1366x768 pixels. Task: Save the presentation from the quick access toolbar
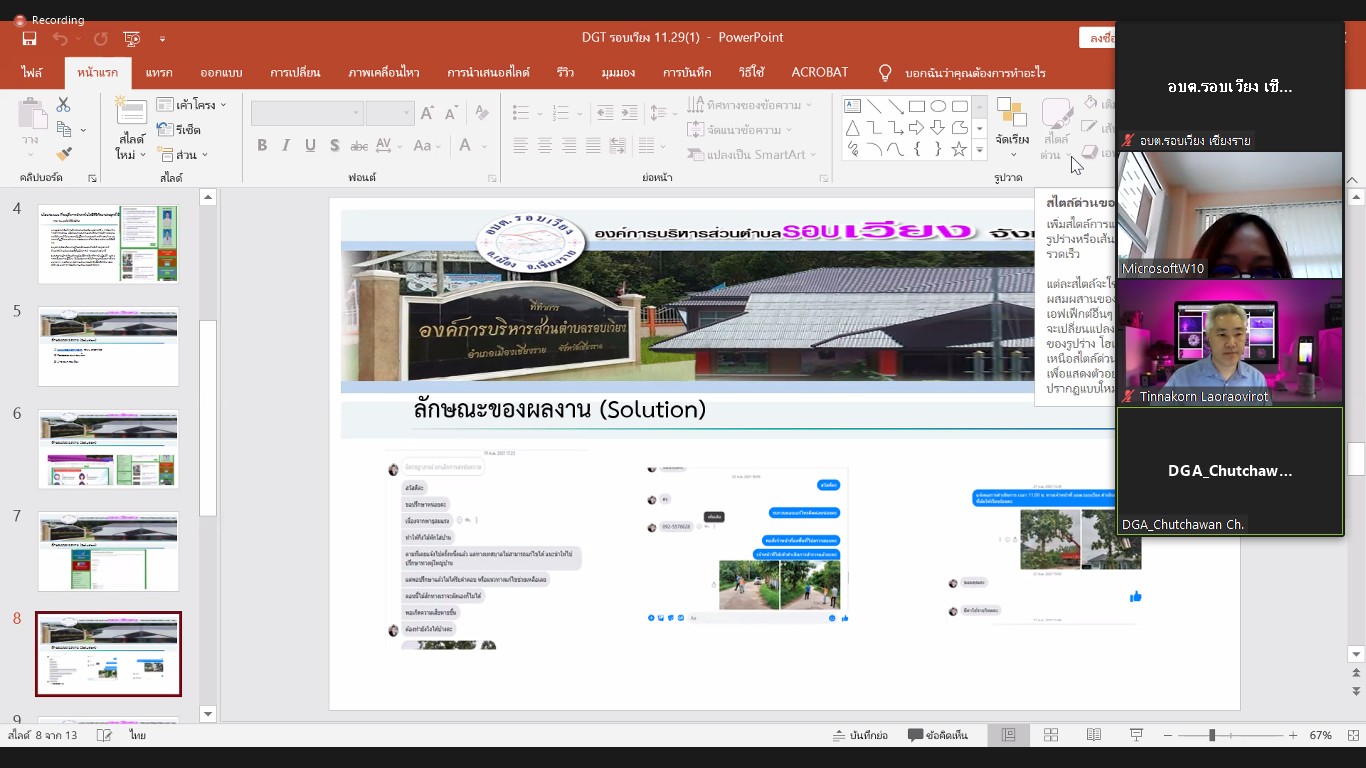(x=30, y=38)
